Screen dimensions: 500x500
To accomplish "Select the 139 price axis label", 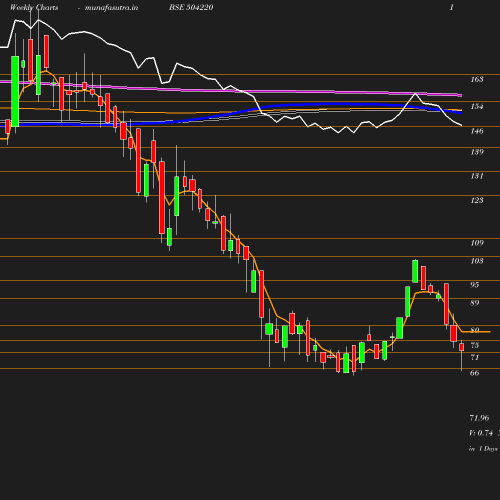I will (x=477, y=152).
